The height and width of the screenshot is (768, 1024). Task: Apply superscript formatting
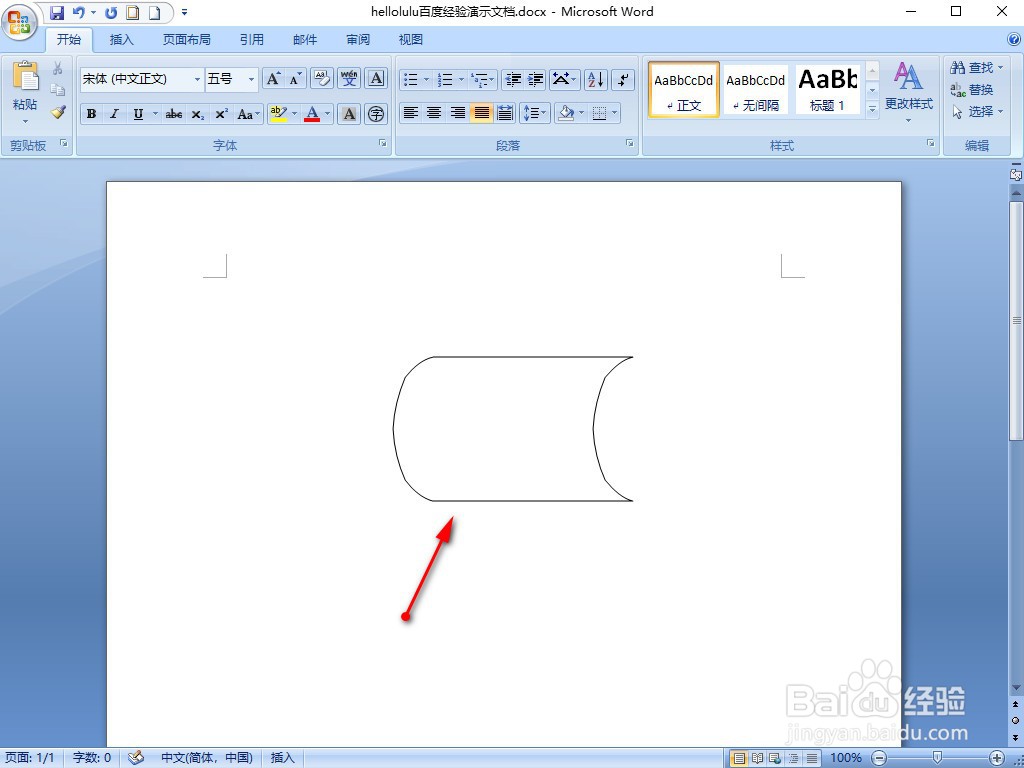221,114
